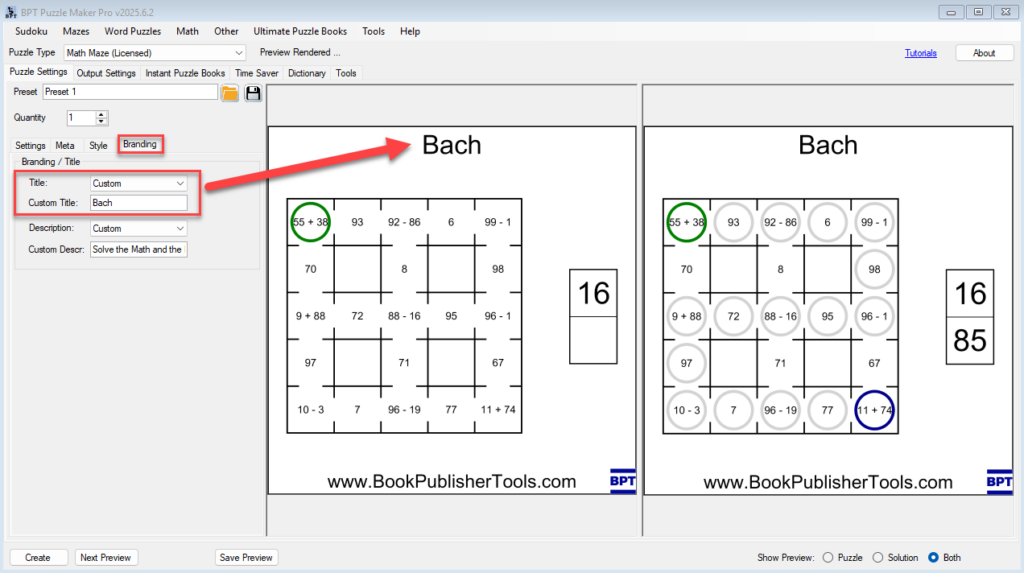
Task: Select the Both preview radio button
Action: 933,557
